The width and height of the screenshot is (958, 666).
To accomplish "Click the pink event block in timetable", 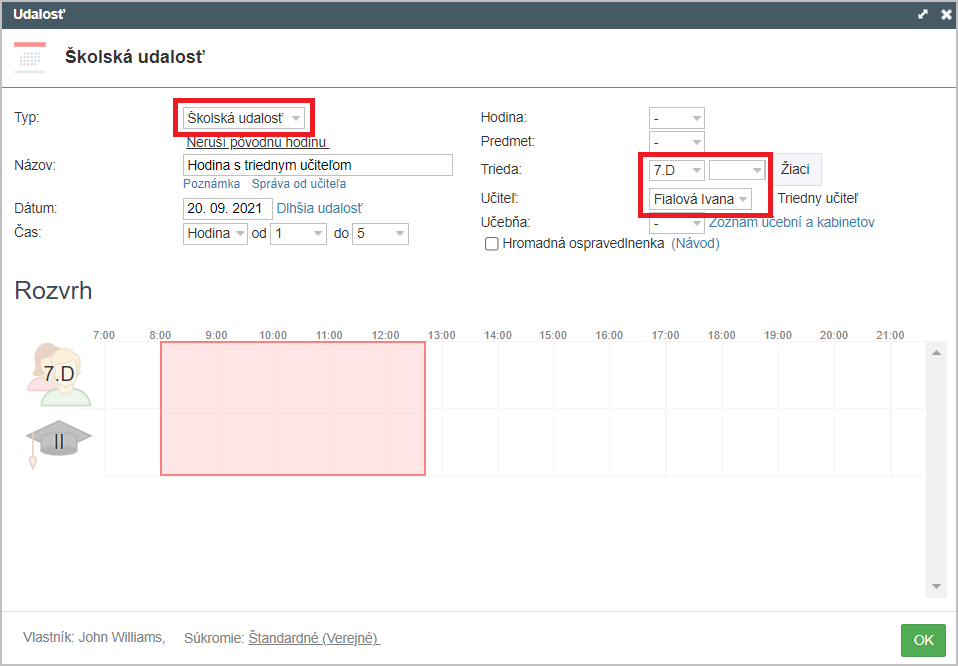I will (293, 408).
